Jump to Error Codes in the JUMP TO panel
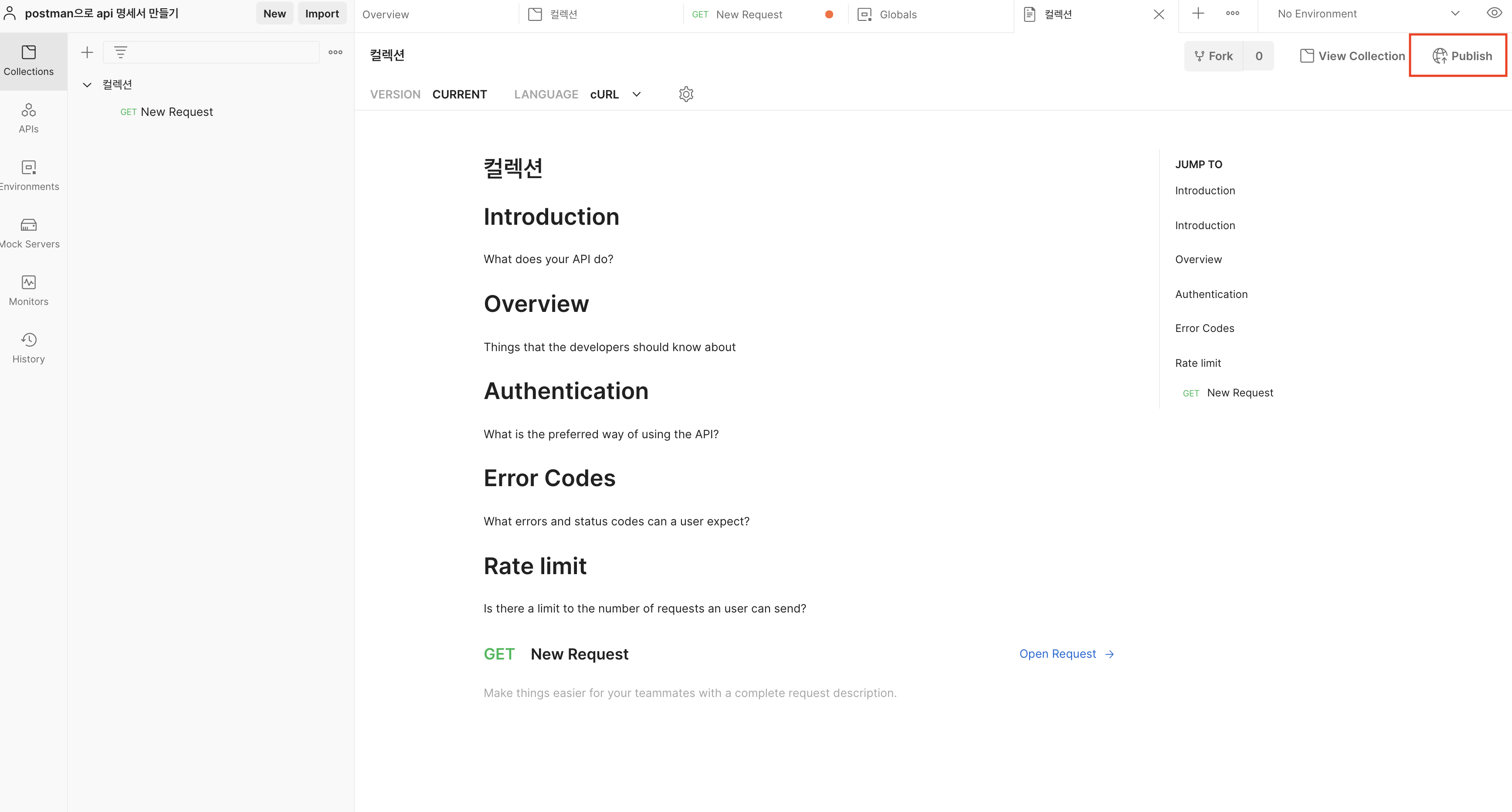 [x=1204, y=328]
